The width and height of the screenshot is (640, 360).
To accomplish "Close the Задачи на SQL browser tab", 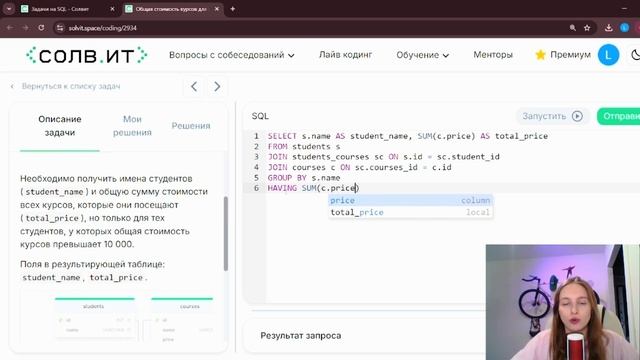I will click(112, 9).
